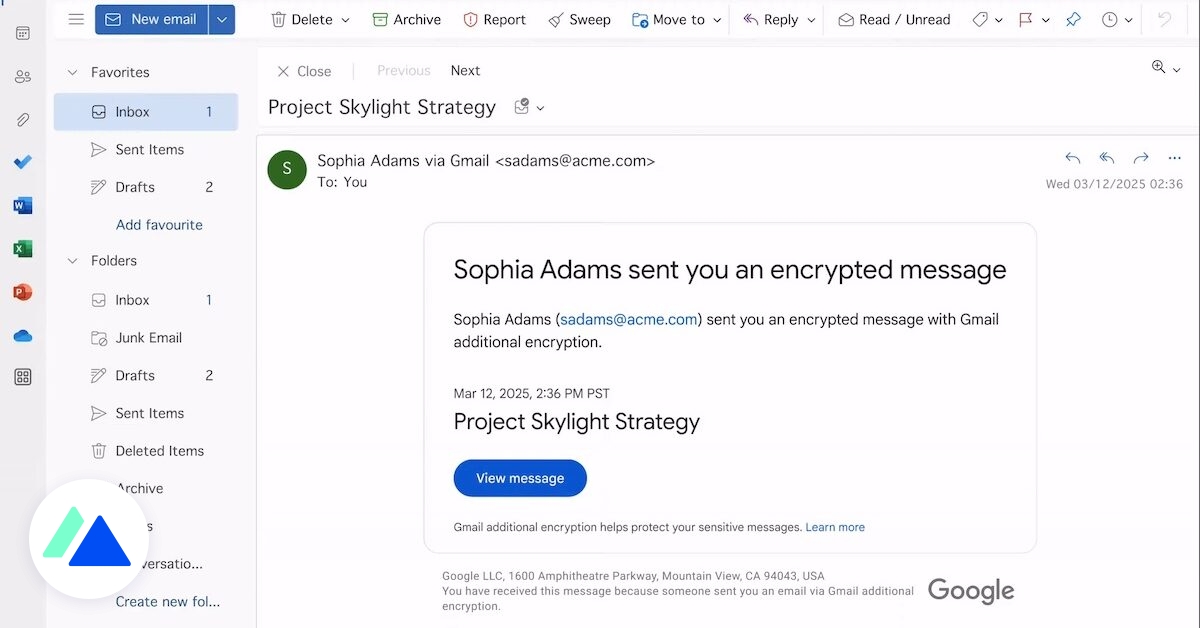Toggle the hamburger navigation pane button
This screenshot has height=628, width=1200.
[x=76, y=19]
